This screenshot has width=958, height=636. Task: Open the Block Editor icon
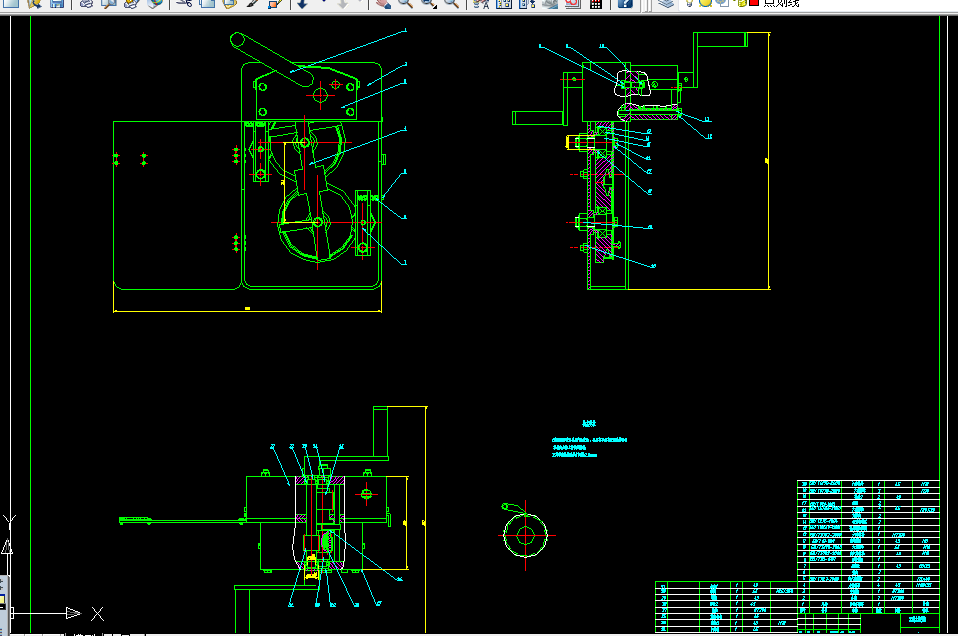(x=275, y=3)
